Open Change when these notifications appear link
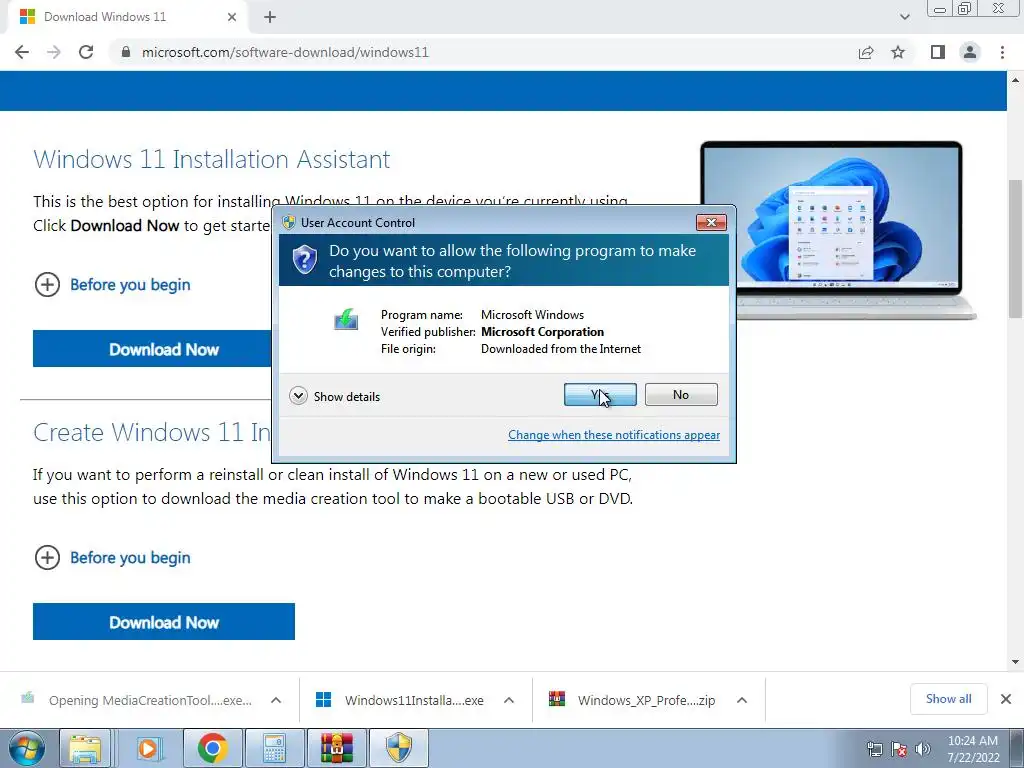Screen dimensions: 1024x768 coord(614,435)
